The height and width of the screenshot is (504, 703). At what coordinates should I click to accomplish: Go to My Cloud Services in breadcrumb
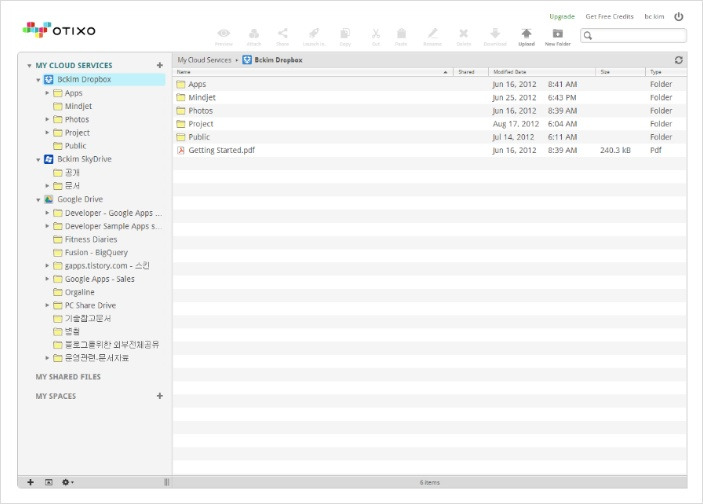[x=204, y=60]
